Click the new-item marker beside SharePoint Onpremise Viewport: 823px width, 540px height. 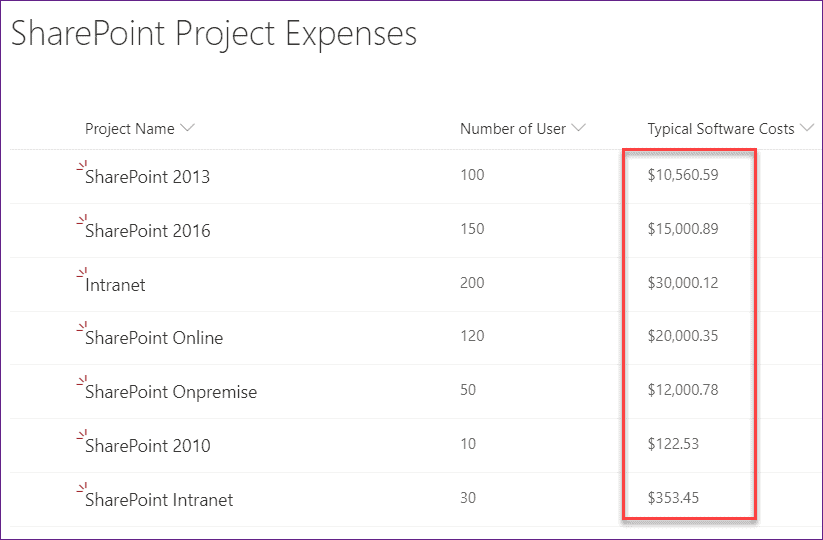[x=82, y=381]
